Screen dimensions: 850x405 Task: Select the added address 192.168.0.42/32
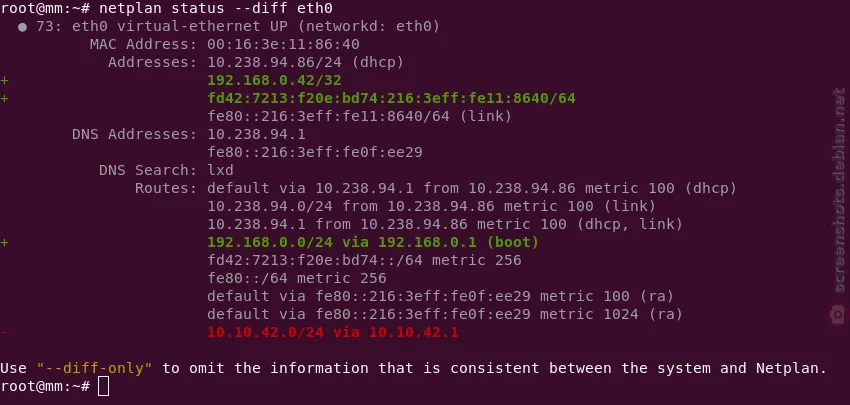pos(262,80)
